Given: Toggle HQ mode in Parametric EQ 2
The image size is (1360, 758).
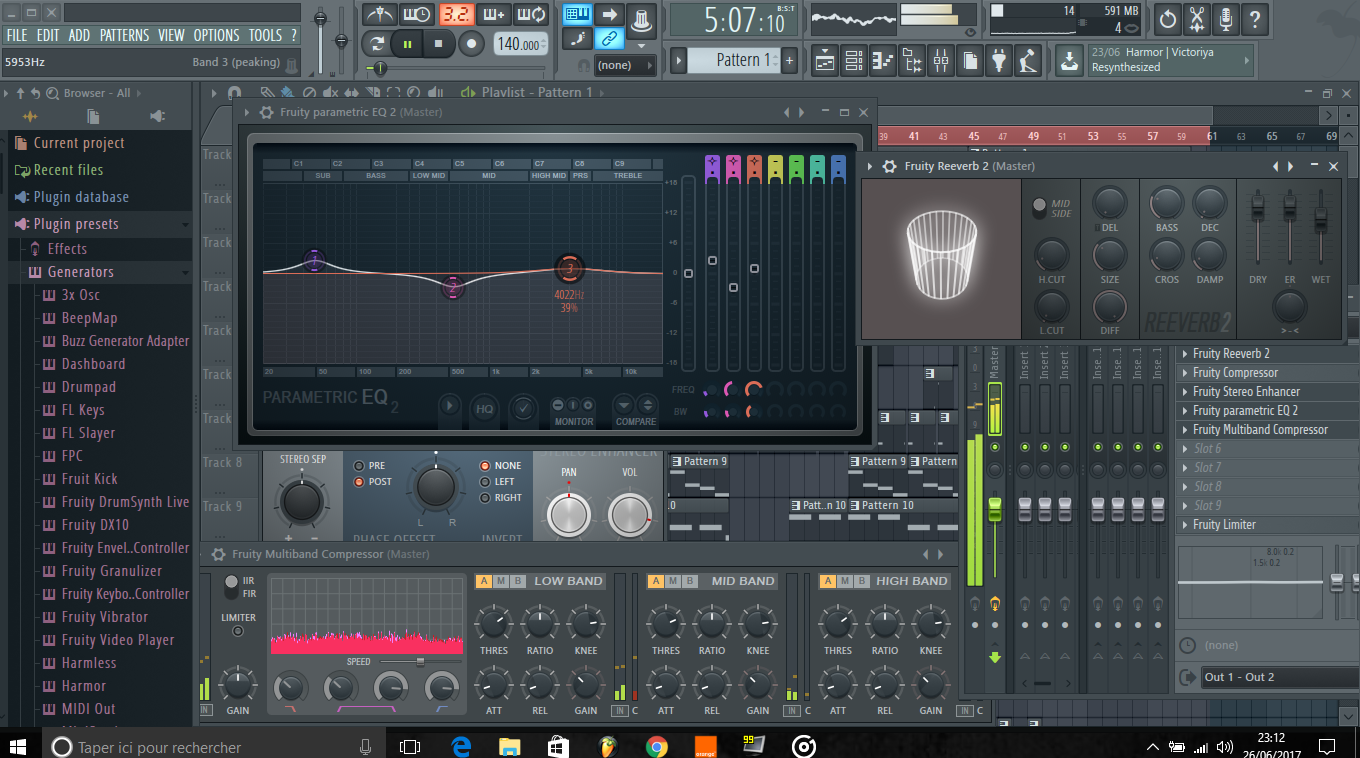Looking at the screenshot, I should coord(485,407).
